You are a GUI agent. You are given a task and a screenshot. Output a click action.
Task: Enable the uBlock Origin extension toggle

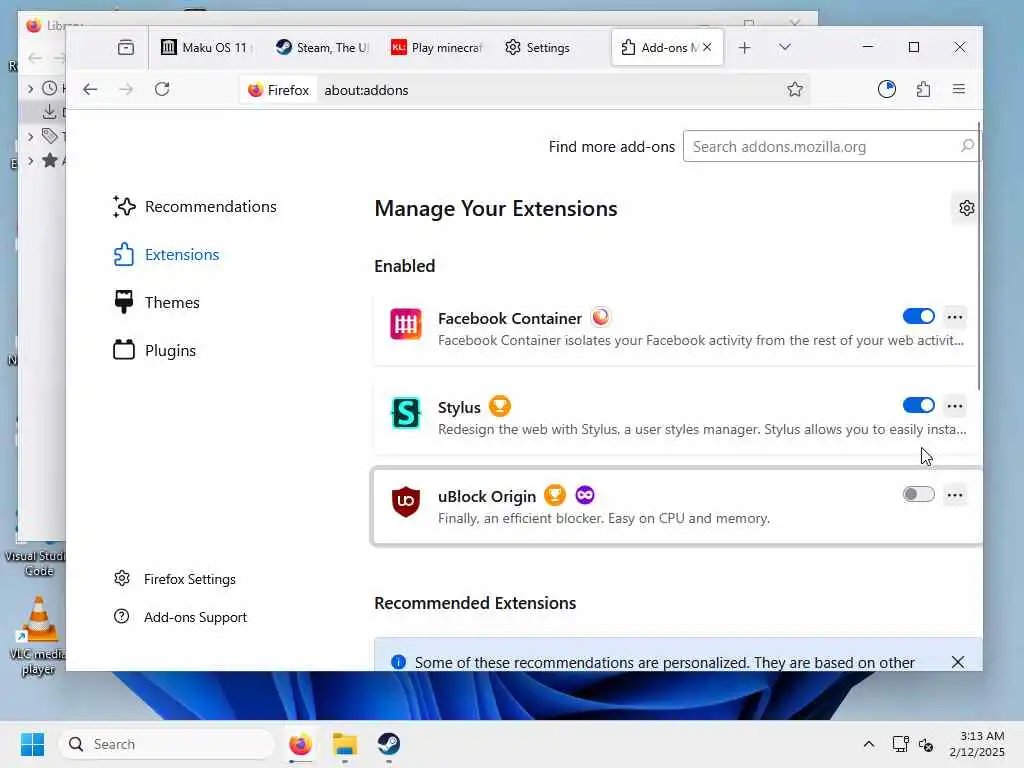point(918,494)
